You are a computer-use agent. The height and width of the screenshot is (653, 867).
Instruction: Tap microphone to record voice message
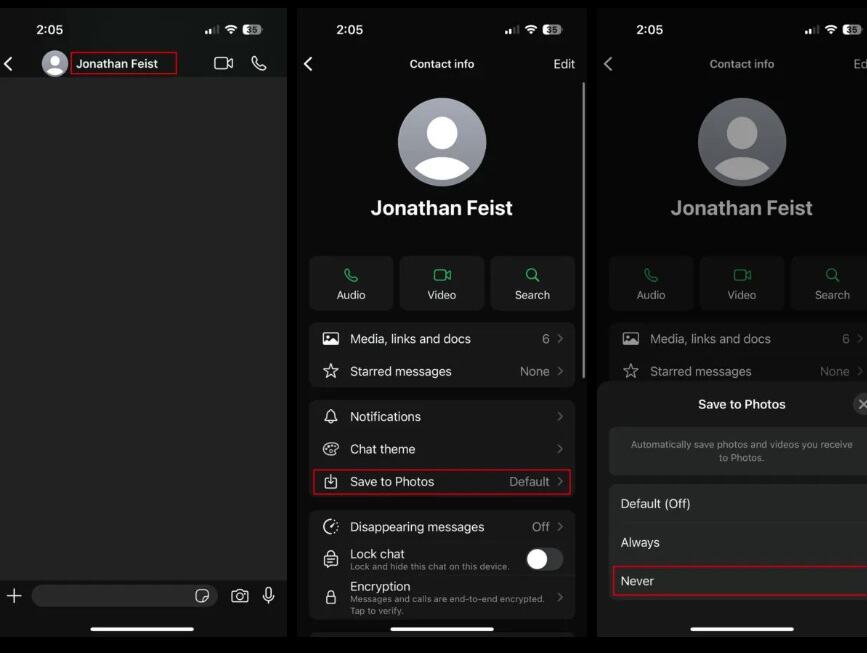pyautogui.click(x=269, y=595)
